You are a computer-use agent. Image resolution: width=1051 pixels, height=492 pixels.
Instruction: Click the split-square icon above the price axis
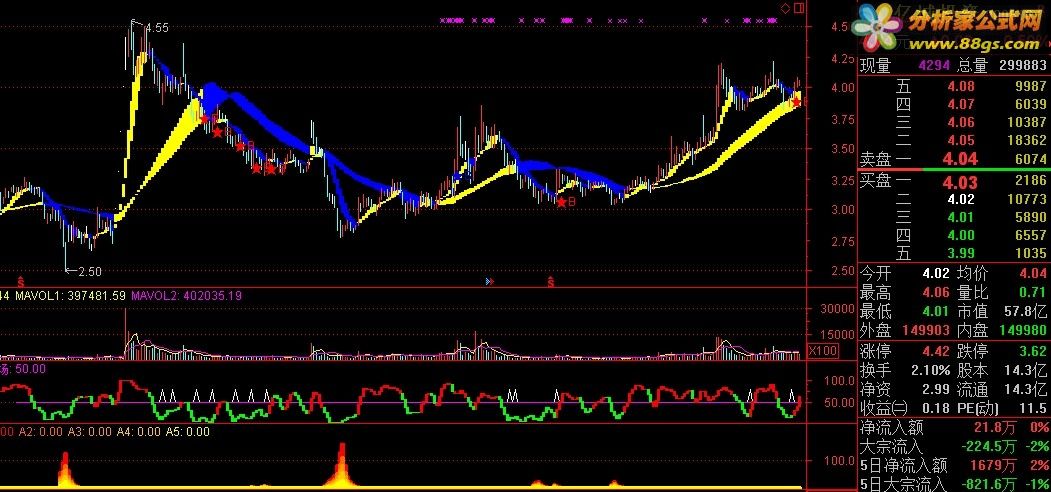click(798, 8)
